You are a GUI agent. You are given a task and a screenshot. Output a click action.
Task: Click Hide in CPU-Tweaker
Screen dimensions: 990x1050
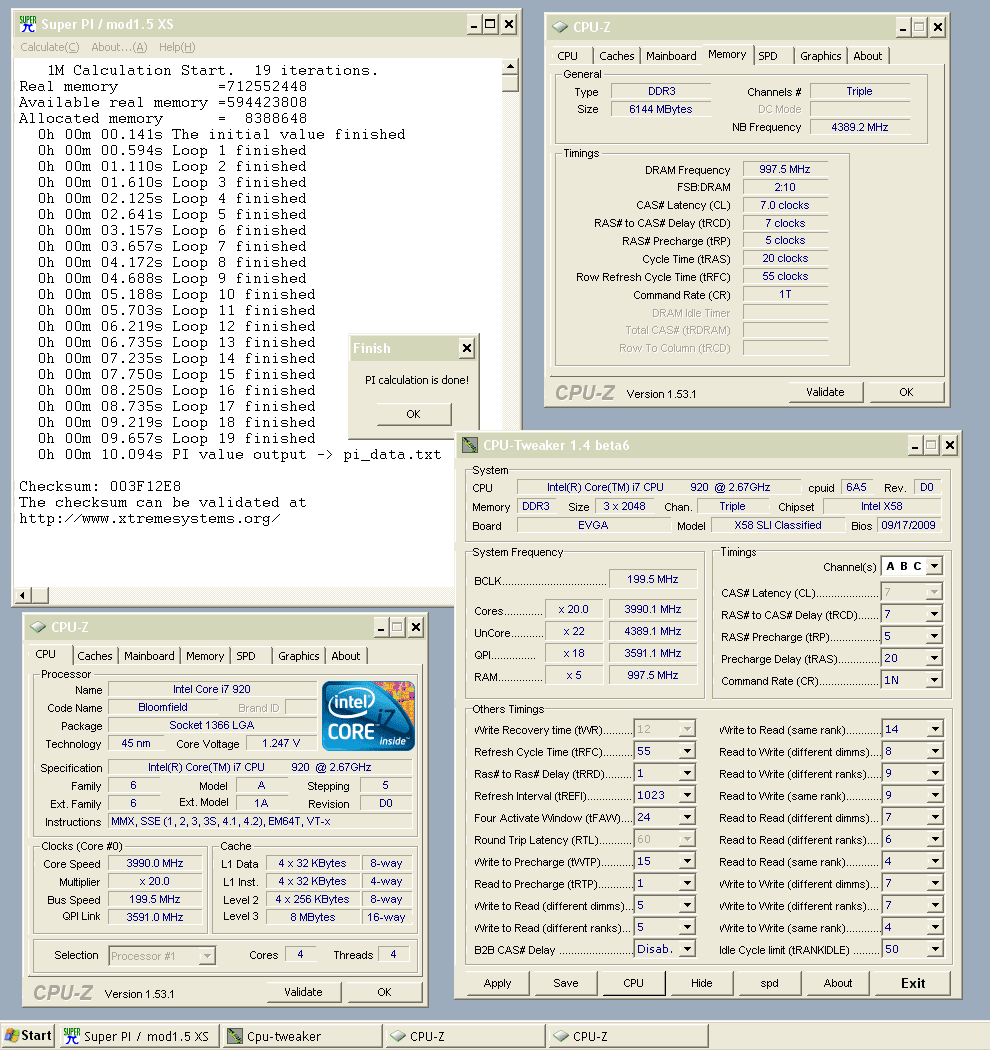[702, 983]
